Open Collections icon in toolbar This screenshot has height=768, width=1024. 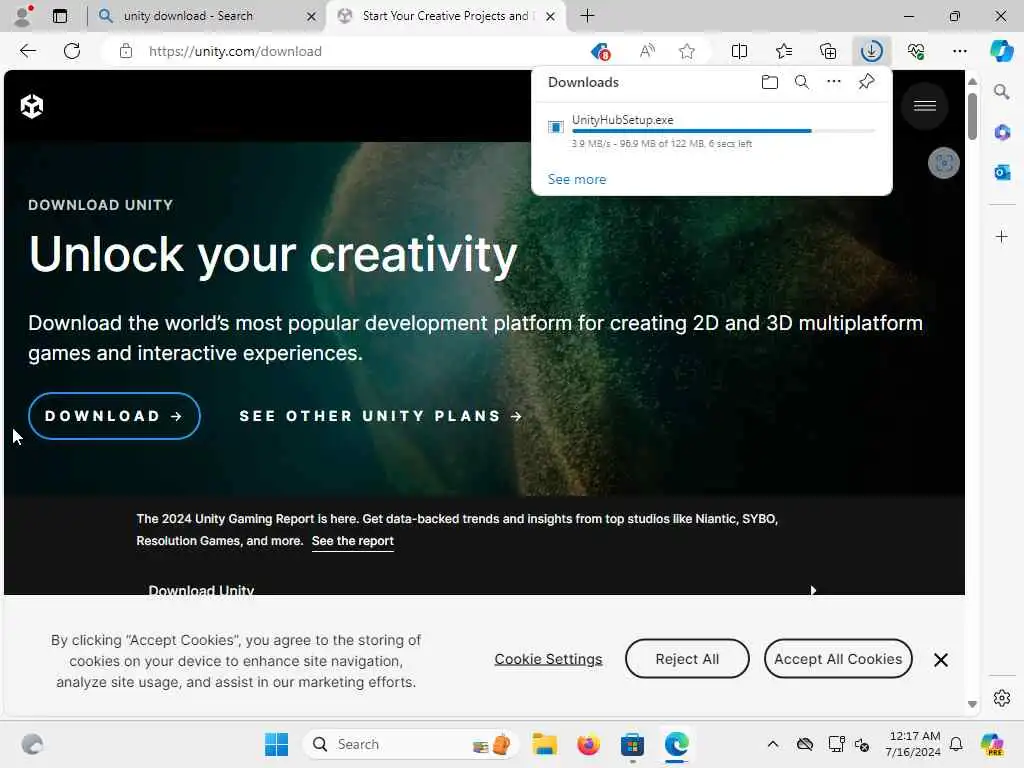click(827, 51)
